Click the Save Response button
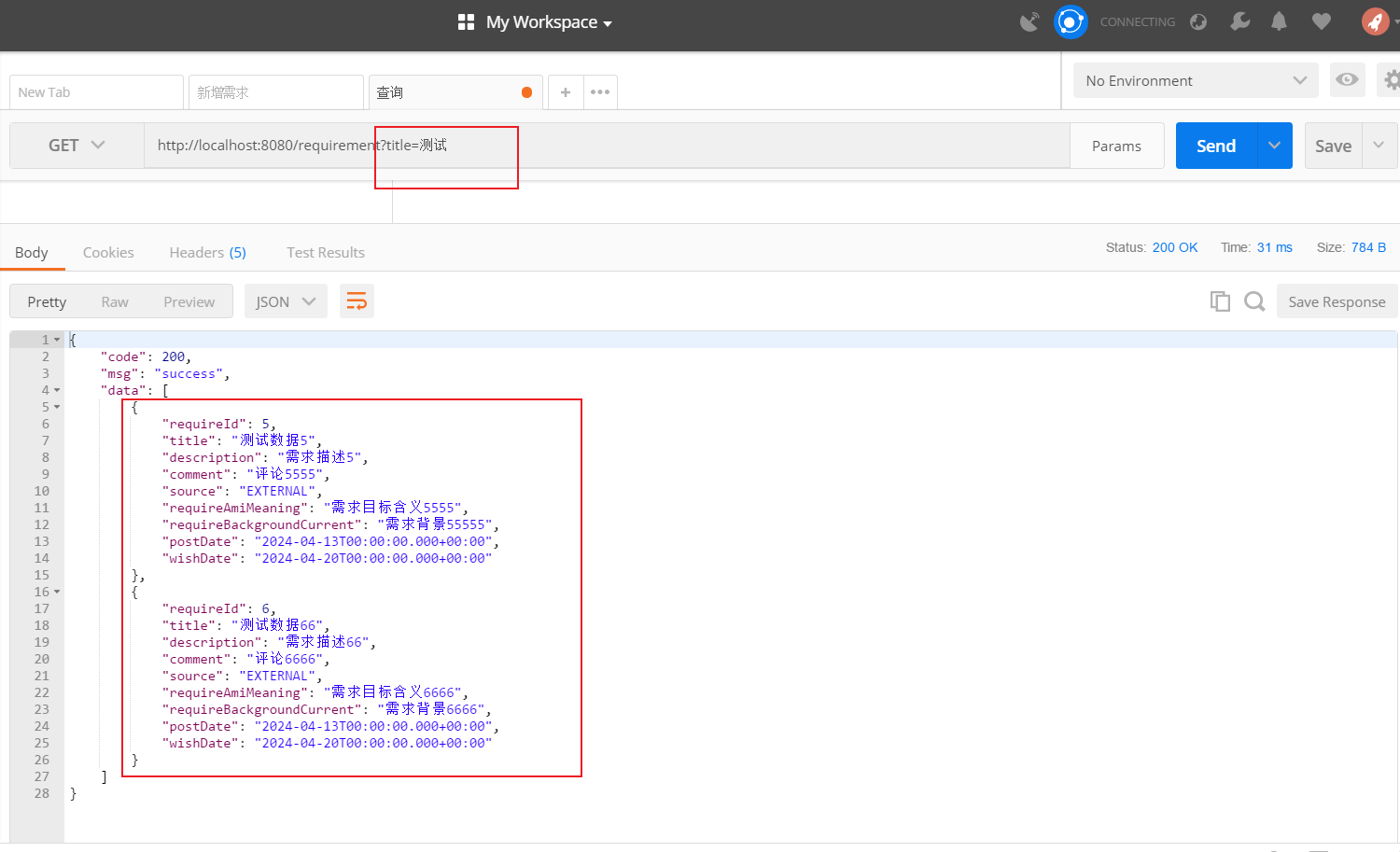The height and width of the screenshot is (852, 1400). 1337,301
